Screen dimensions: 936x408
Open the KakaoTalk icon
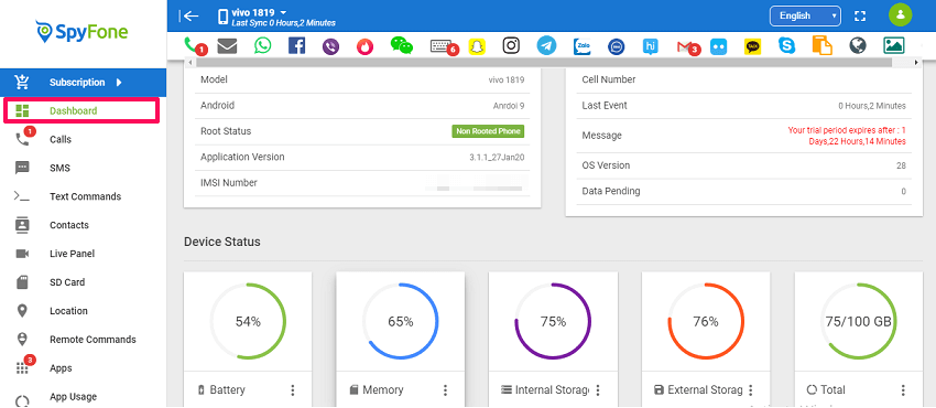pos(753,47)
